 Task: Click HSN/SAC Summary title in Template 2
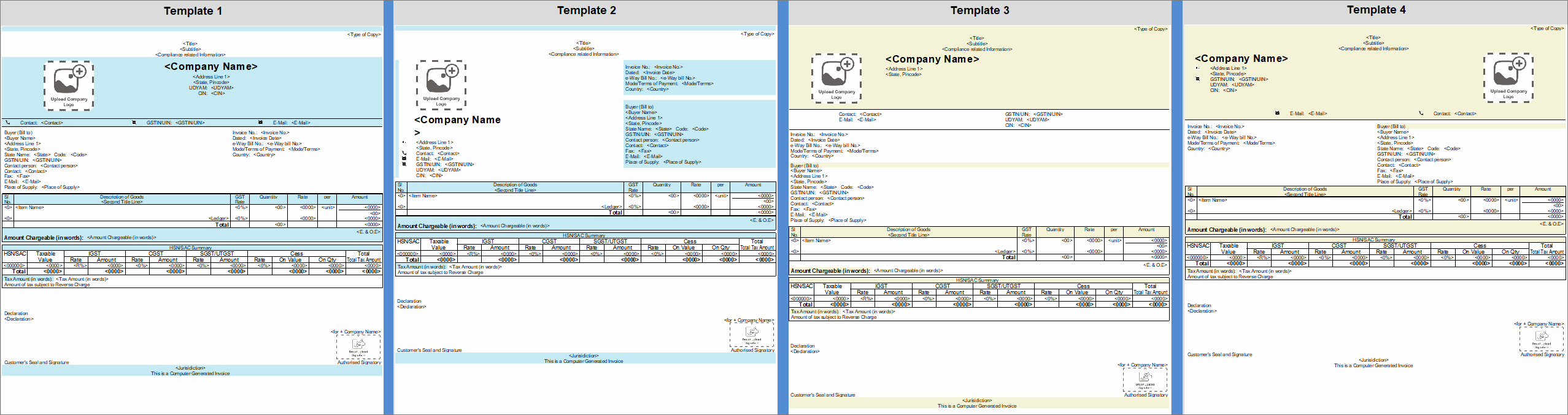point(584,235)
